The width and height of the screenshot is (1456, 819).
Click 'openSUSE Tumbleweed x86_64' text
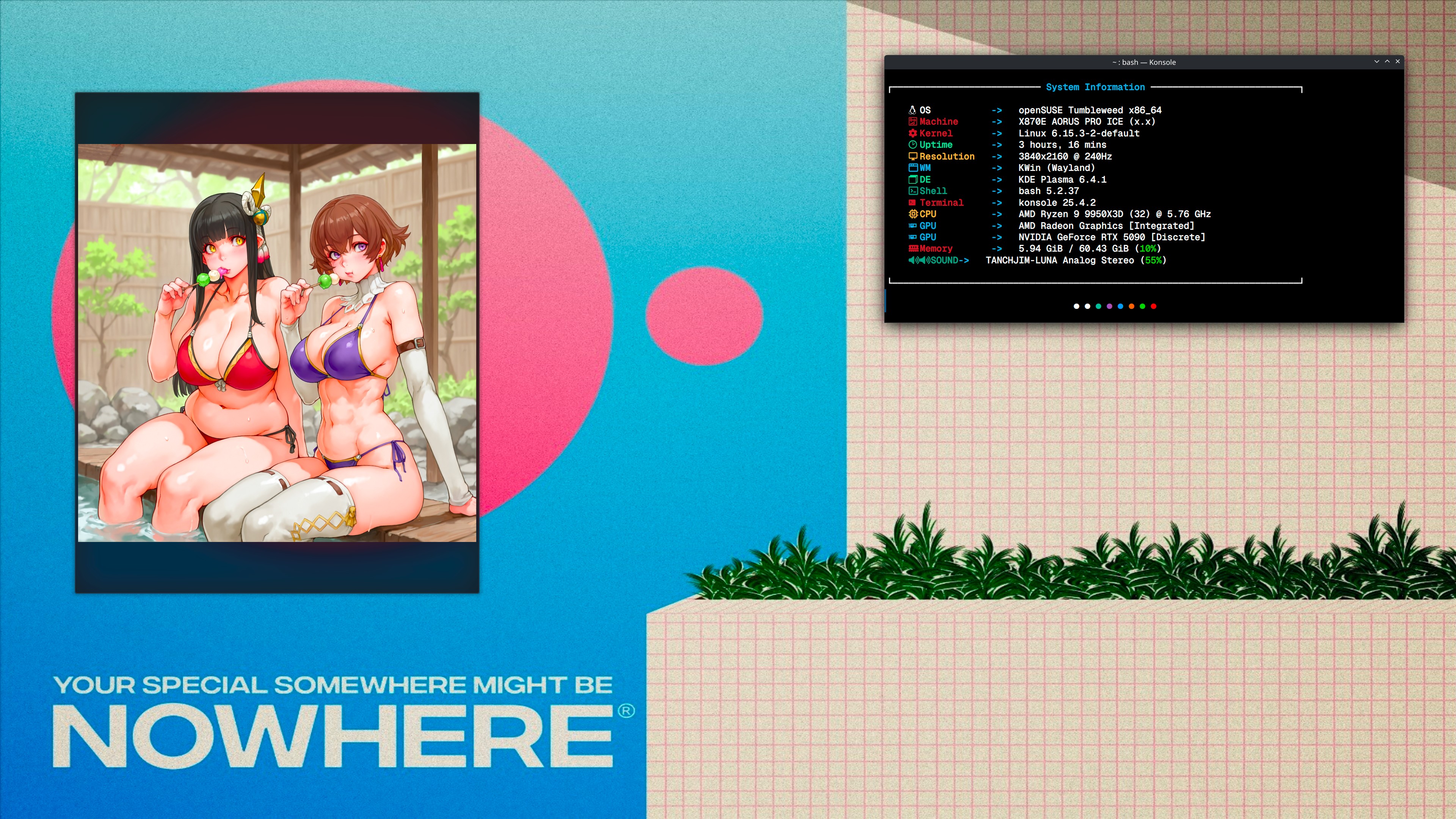(1090, 110)
